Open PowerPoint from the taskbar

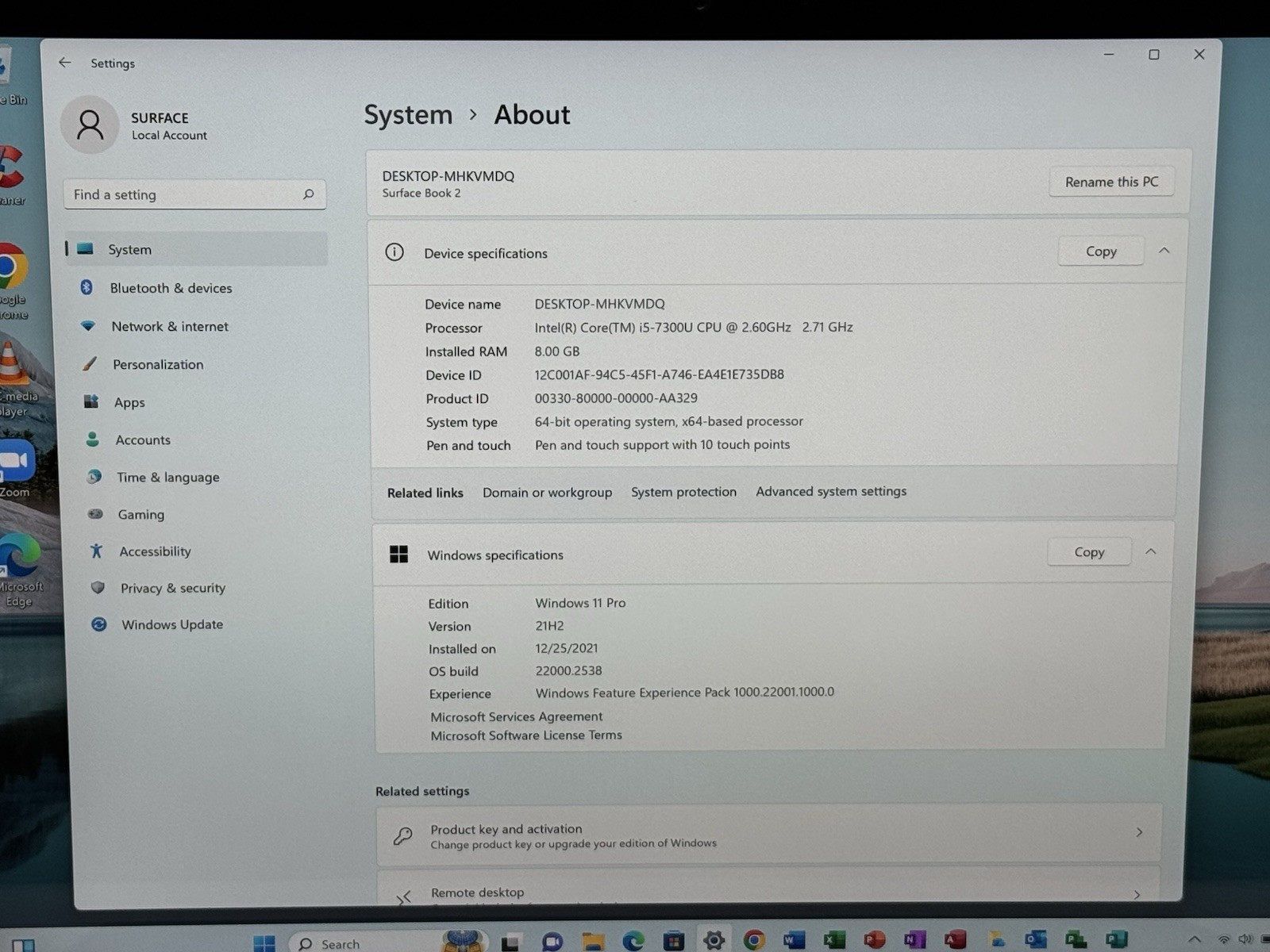pyautogui.click(x=875, y=940)
